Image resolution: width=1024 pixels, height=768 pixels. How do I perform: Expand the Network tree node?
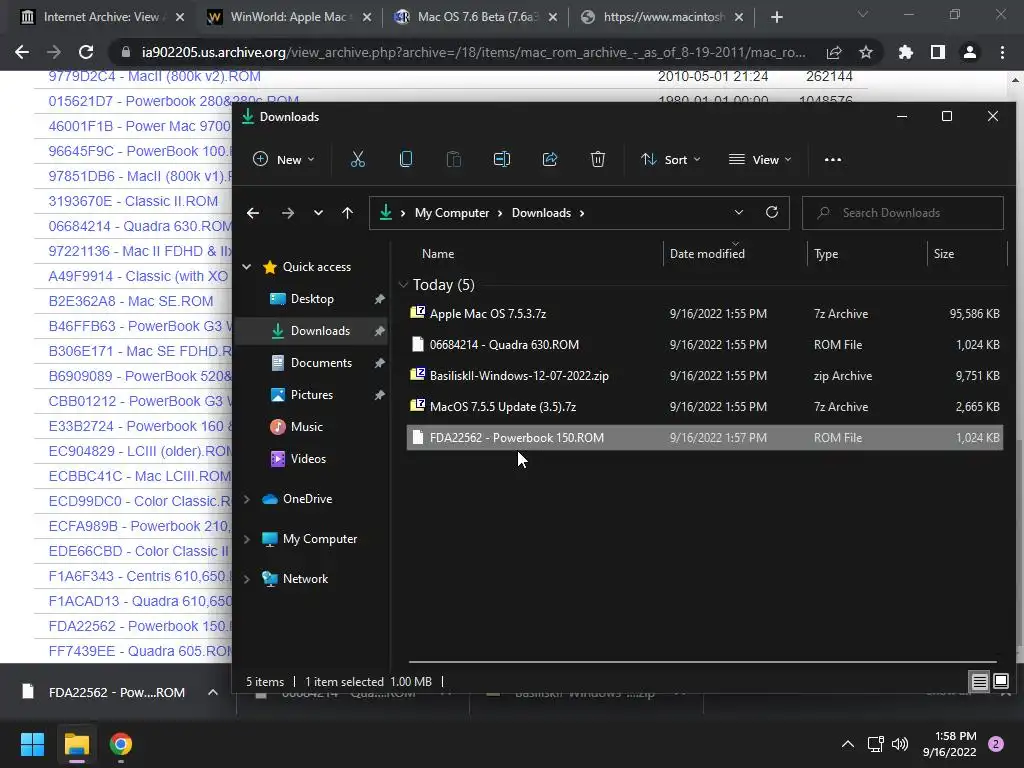coord(247,579)
